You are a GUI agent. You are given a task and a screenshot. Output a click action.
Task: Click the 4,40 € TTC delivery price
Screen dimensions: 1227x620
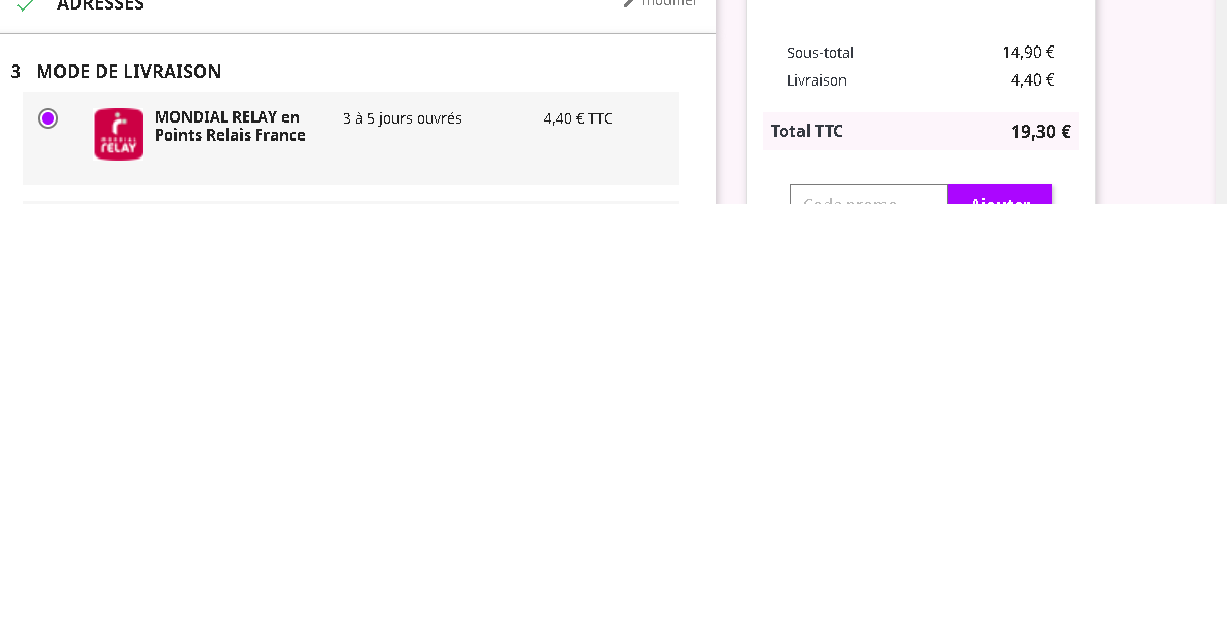[x=577, y=119]
